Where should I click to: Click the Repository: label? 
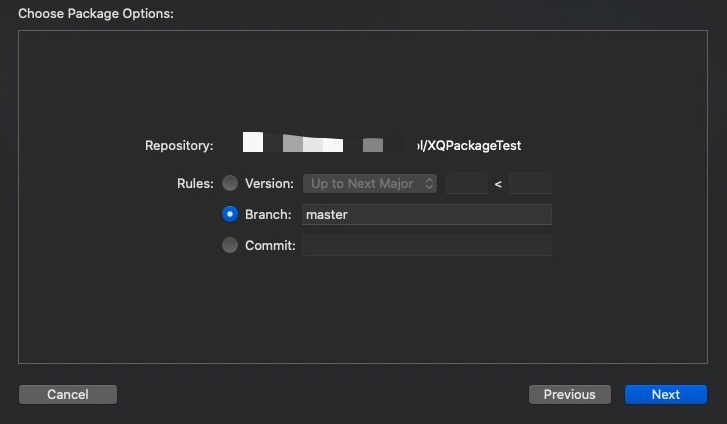[x=179, y=146]
